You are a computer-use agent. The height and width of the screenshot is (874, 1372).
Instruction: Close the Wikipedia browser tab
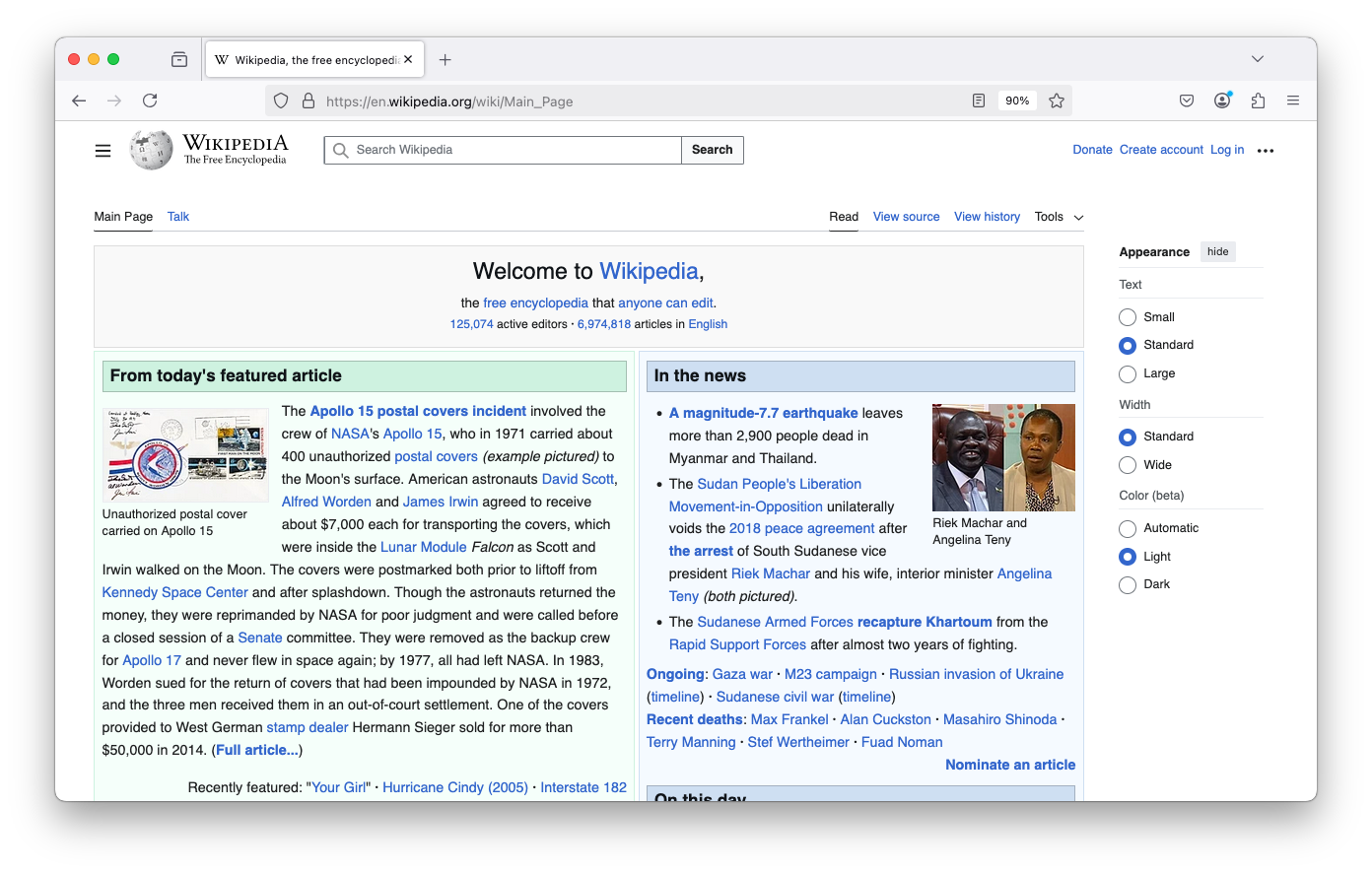click(408, 59)
